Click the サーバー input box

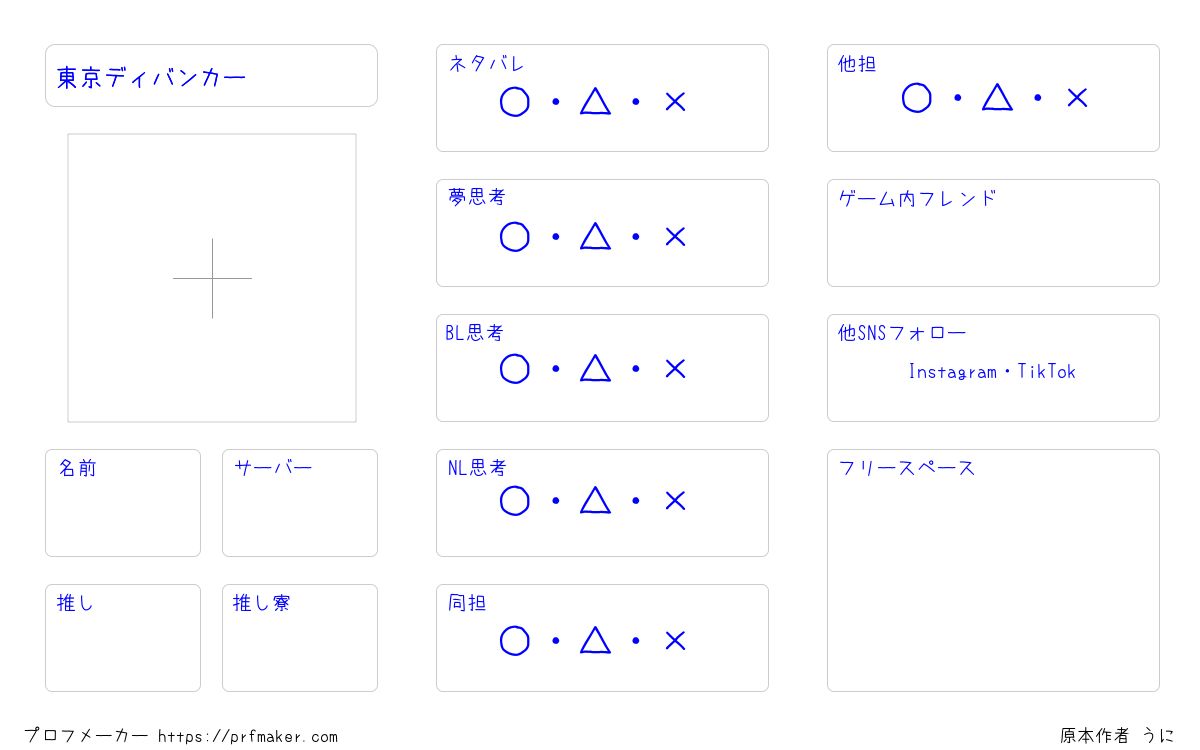click(x=300, y=503)
